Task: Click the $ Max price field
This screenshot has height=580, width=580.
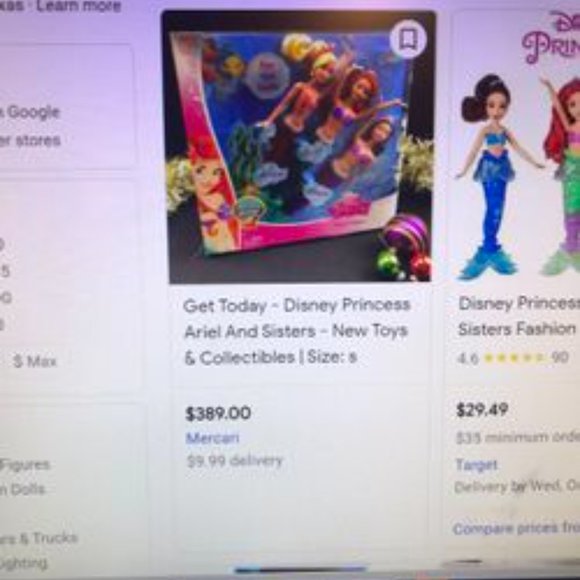Action: (x=35, y=361)
